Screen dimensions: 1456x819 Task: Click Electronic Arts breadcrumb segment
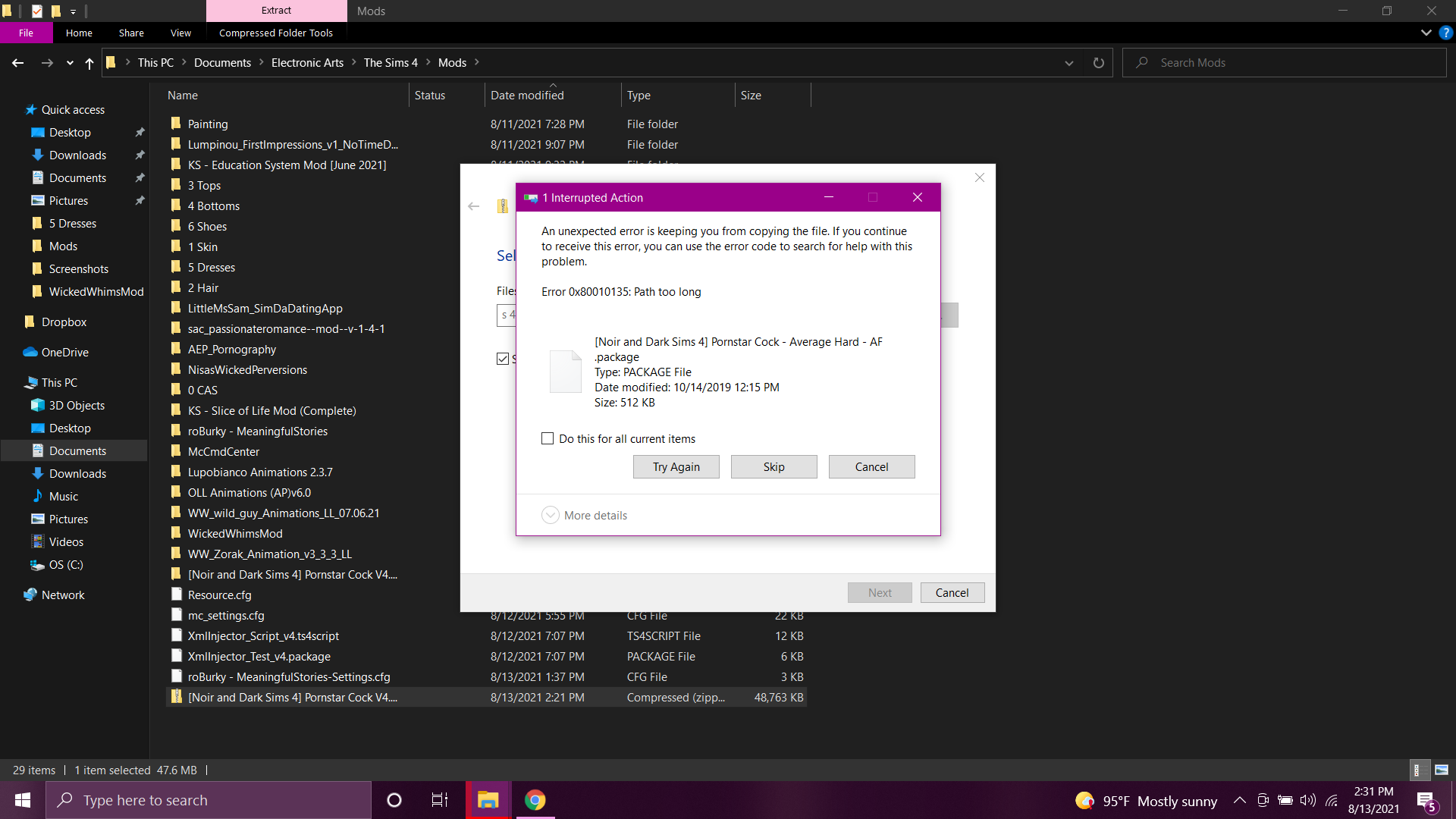(x=307, y=63)
